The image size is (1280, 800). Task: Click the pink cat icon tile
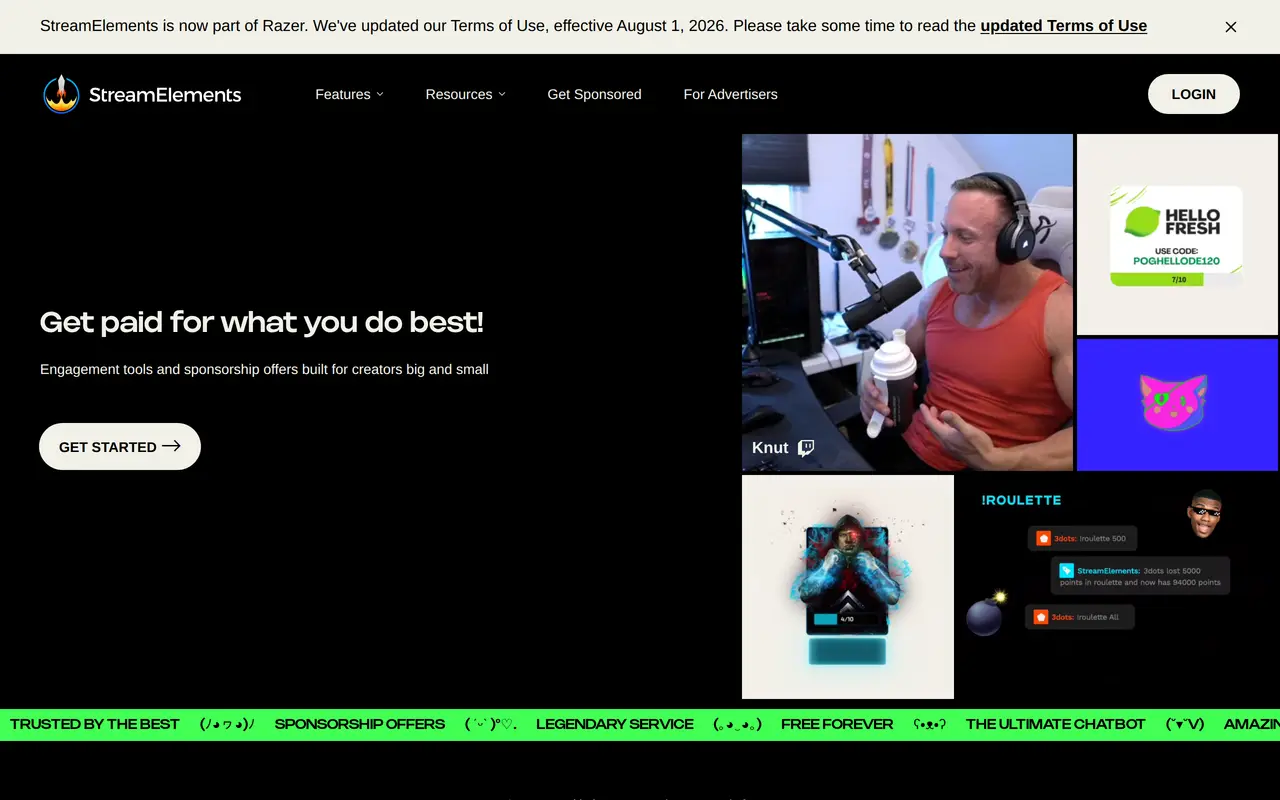pyautogui.click(x=1177, y=404)
